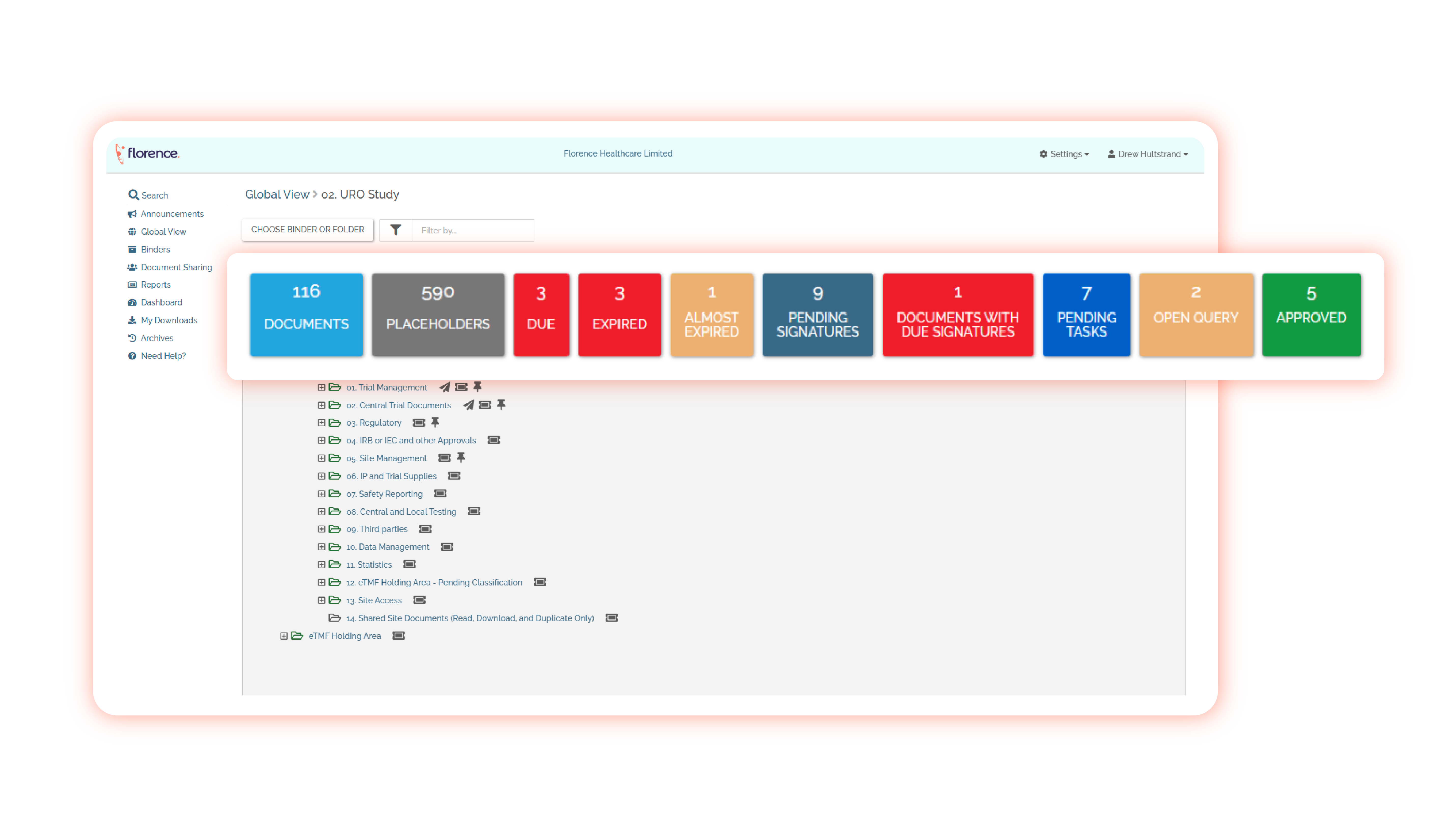The image size is (1448, 840).
Task: Click paper plane icon beside Central Trial Documents
Action: pyautogui.click(x=469, y=405)
